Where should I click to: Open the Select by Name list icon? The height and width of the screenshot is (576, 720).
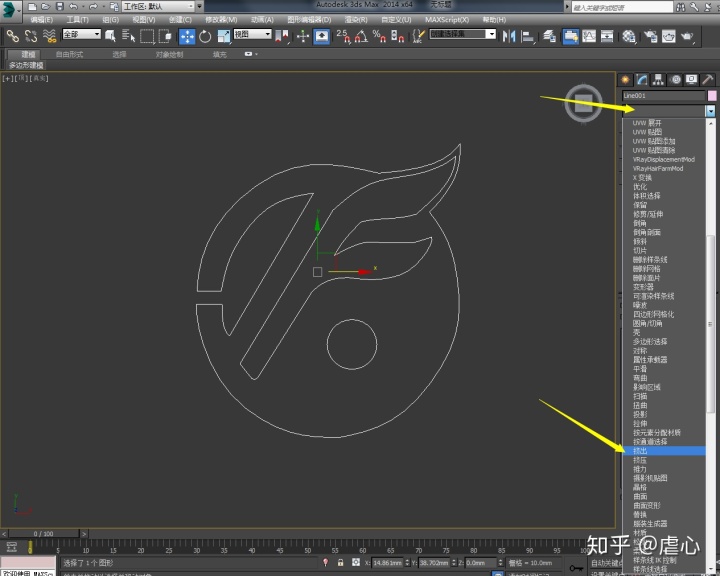pyautogui.click(x=129, y=36)
